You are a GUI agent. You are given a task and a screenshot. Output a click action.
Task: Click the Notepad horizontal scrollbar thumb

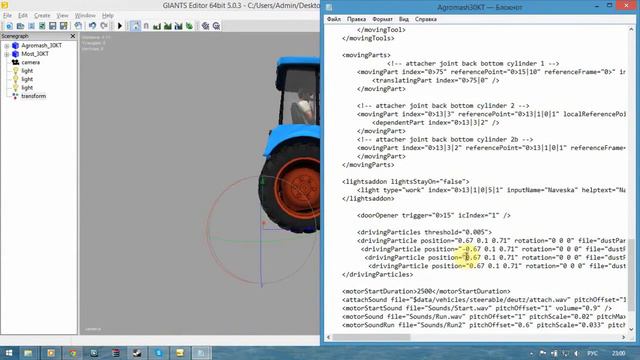click(x=371, y=337)
